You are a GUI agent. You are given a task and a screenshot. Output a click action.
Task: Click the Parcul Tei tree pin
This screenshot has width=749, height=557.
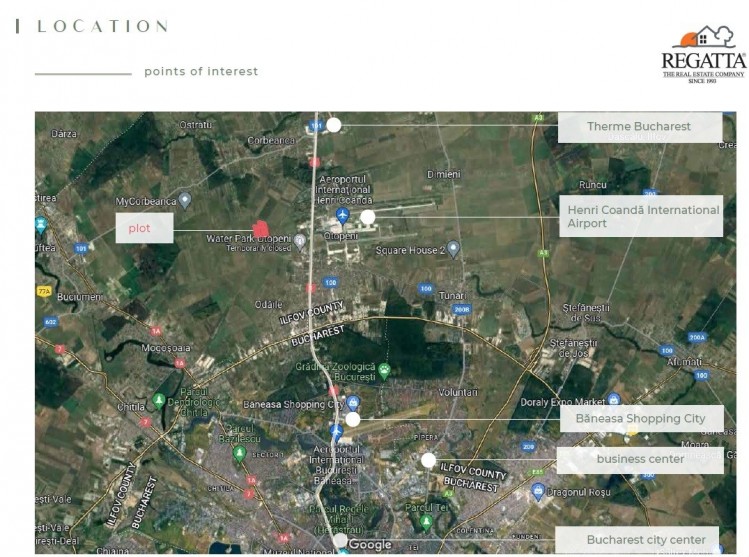click(x=426, y=523)
